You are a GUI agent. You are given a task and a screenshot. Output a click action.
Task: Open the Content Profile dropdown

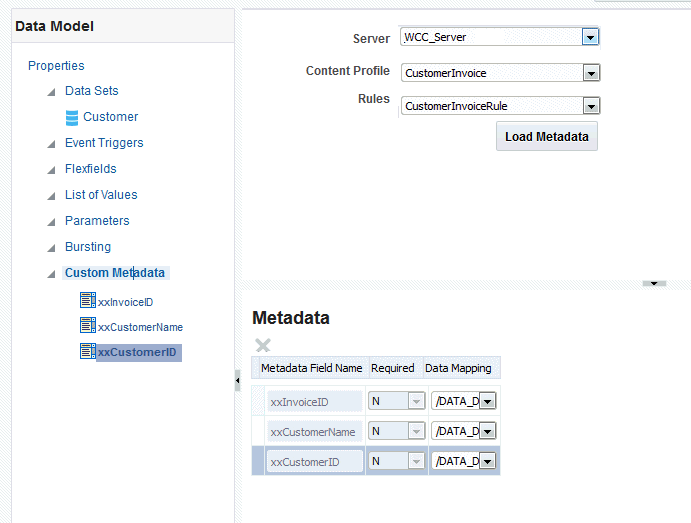tap(591, 73)
